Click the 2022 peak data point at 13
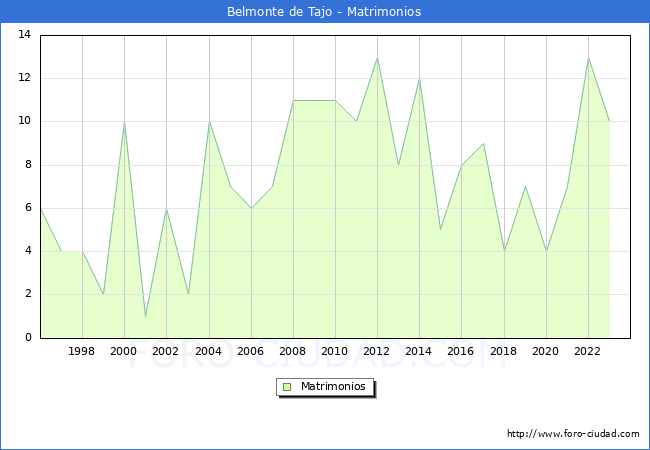The image size is (650, 450). coord(588,57)
